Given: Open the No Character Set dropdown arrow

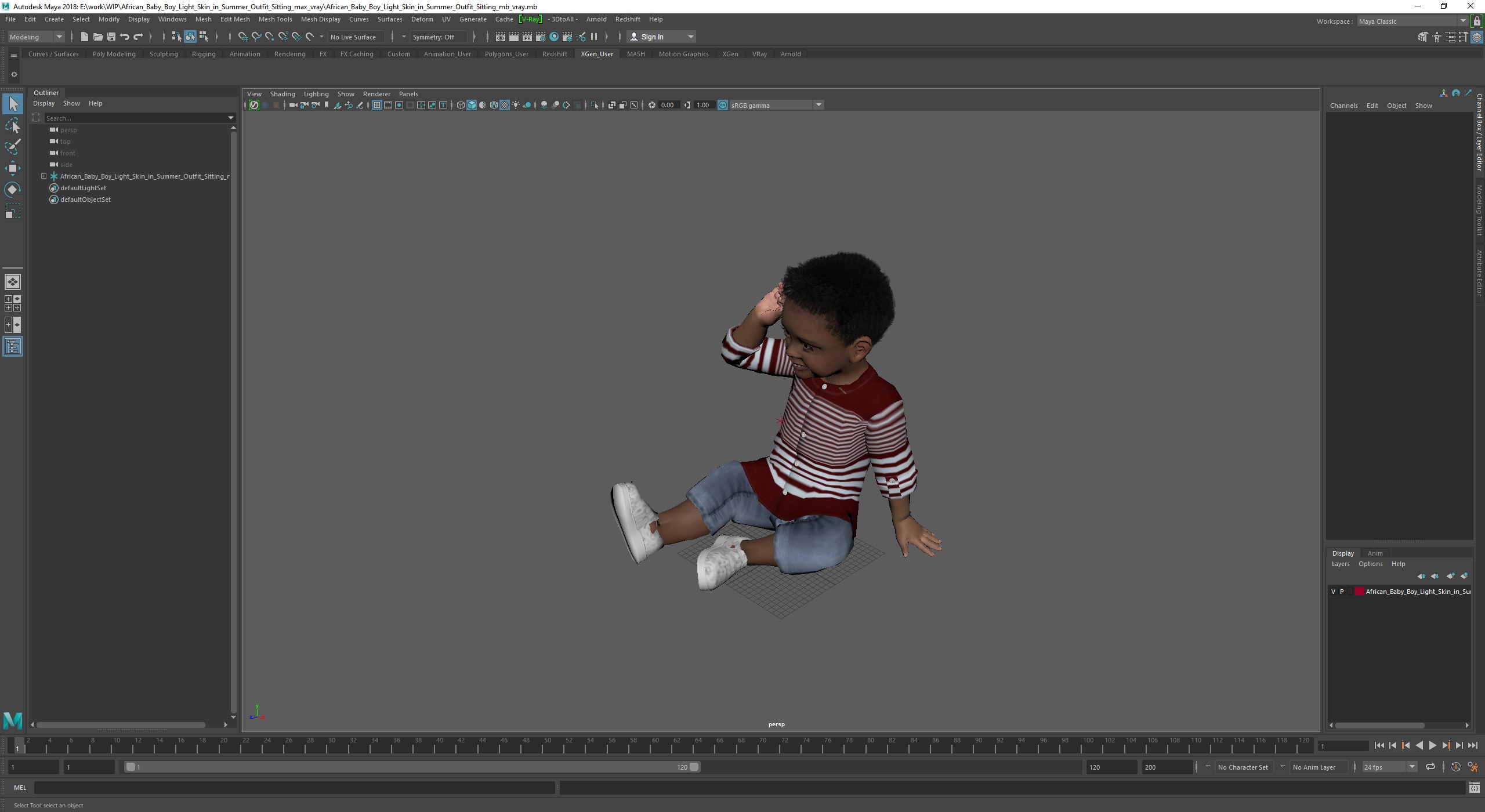Looking at the screenshot, I should click(1208, 767).
